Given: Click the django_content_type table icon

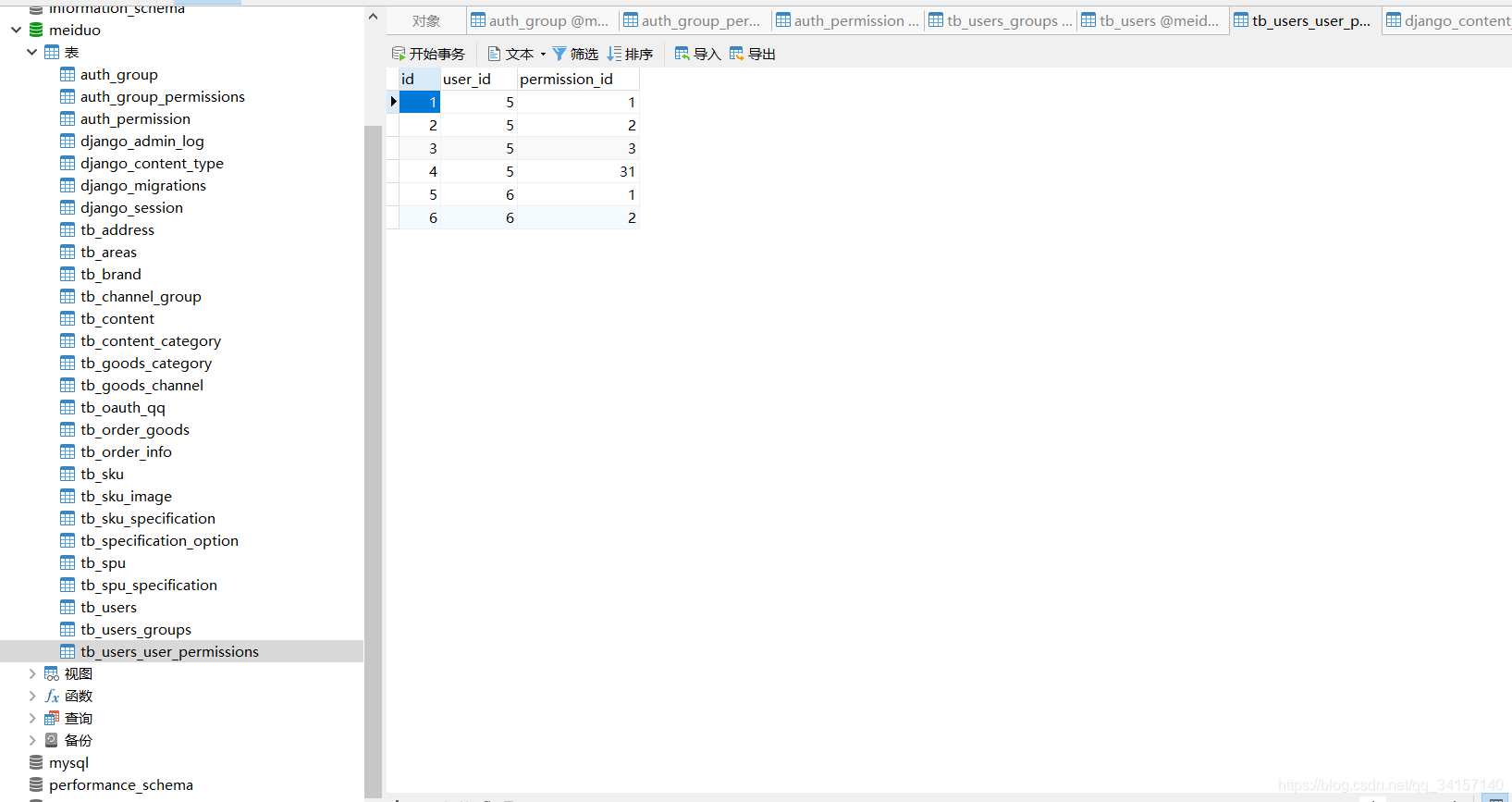Looking at the screenshot, I should pyautogui.click(x=68, y=163).
